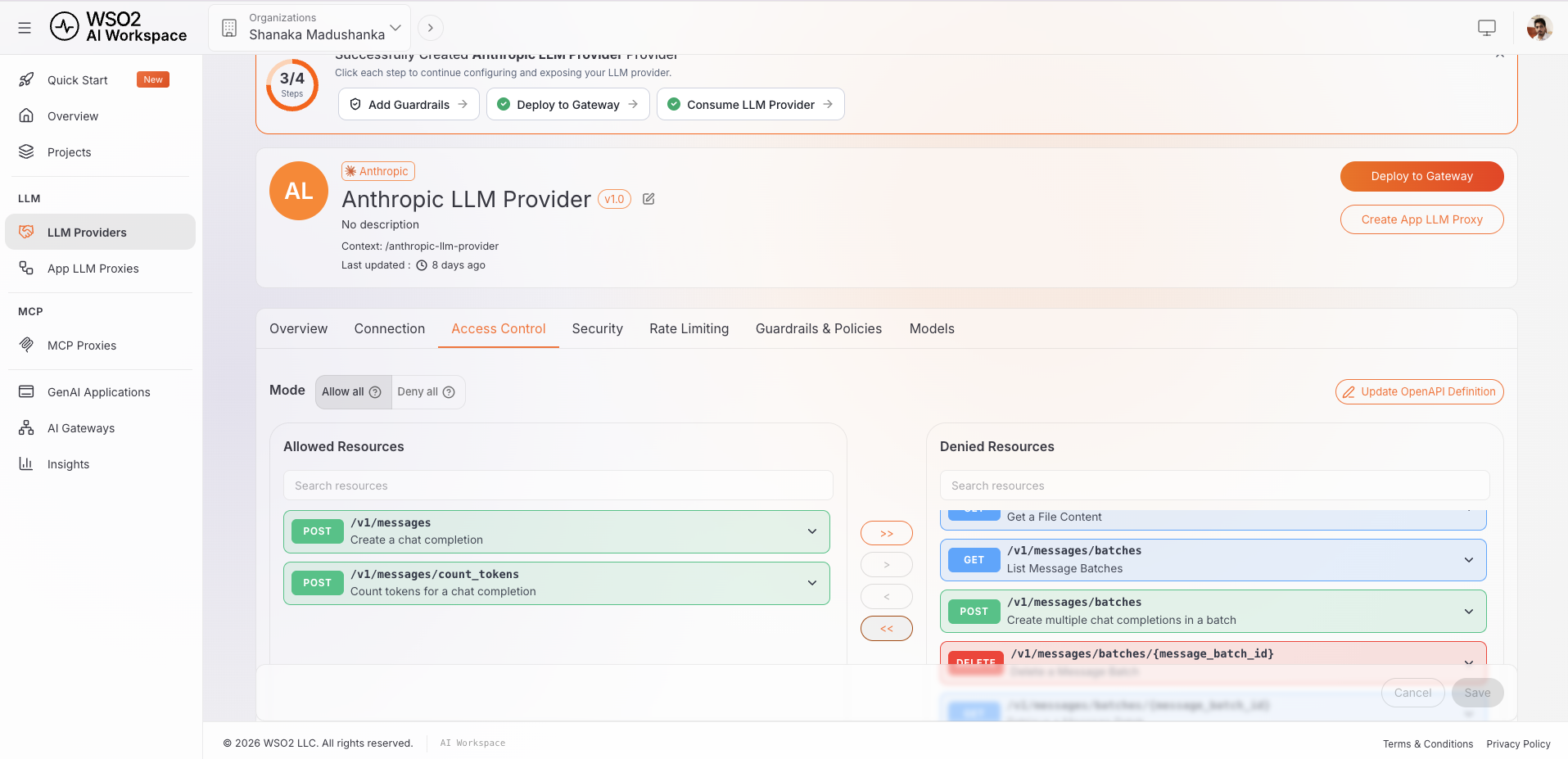Open the user profile avatar
1568x759 pixels.
pos(1539,28)
